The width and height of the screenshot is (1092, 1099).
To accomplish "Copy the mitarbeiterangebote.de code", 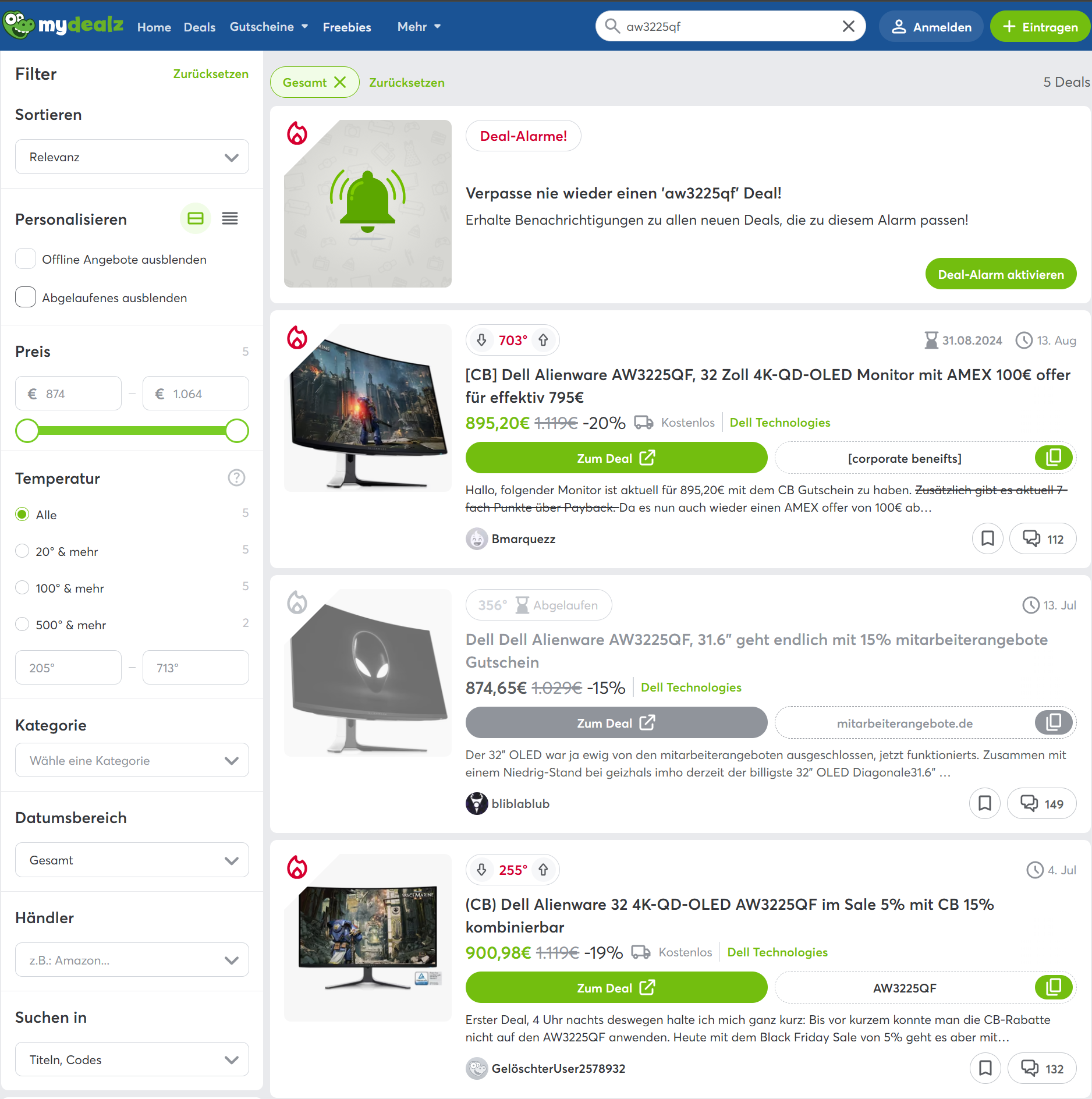I will [1054, 722].
